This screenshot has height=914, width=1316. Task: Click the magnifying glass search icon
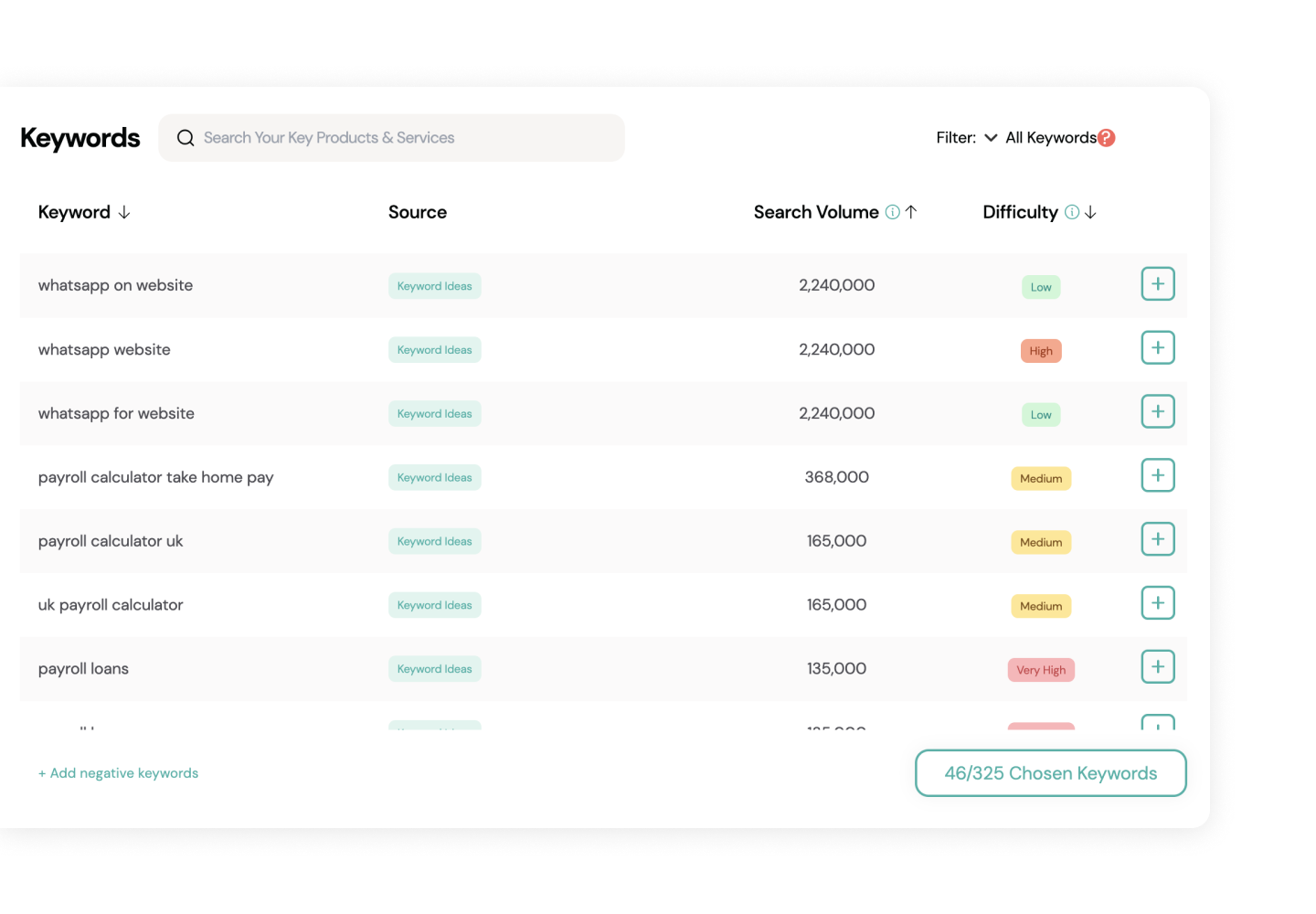(186, 137)
